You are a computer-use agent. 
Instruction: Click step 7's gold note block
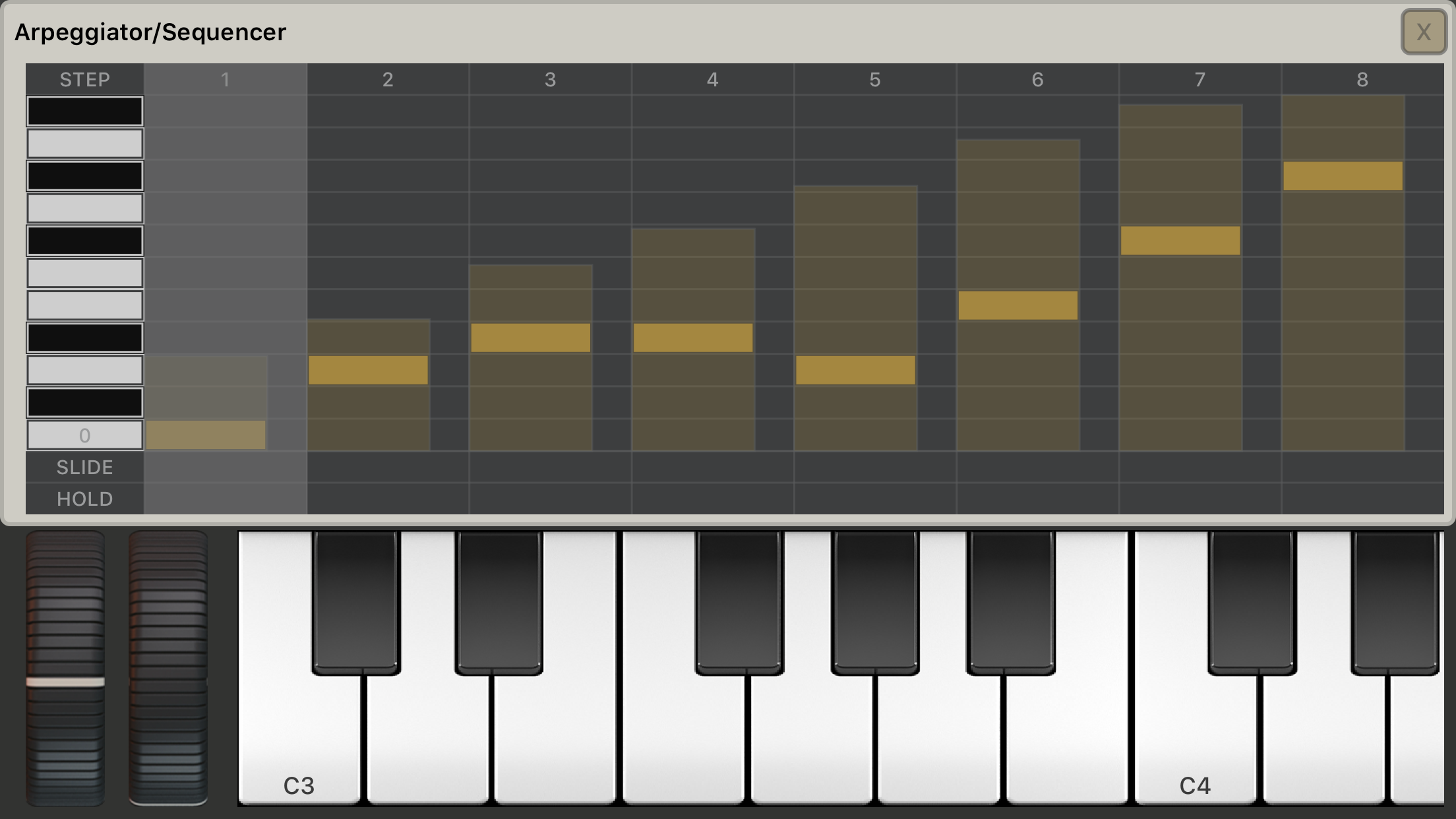(x=1180, y=241)
